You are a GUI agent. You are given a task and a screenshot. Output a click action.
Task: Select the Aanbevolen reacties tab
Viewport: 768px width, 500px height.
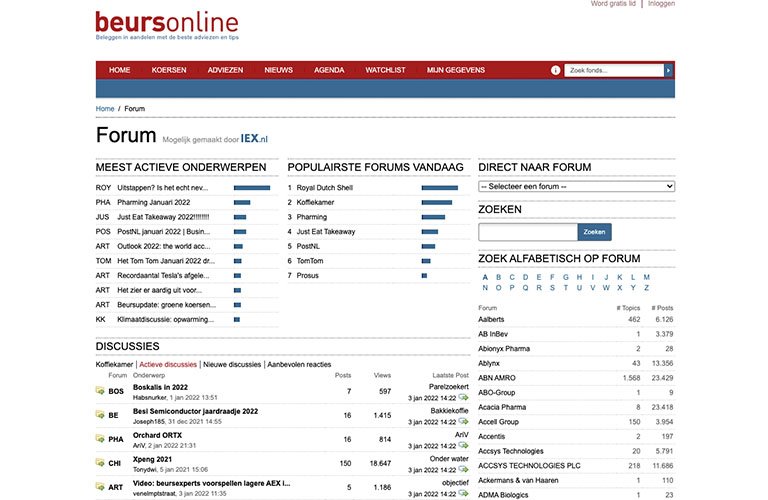click(x=299, y=365)
